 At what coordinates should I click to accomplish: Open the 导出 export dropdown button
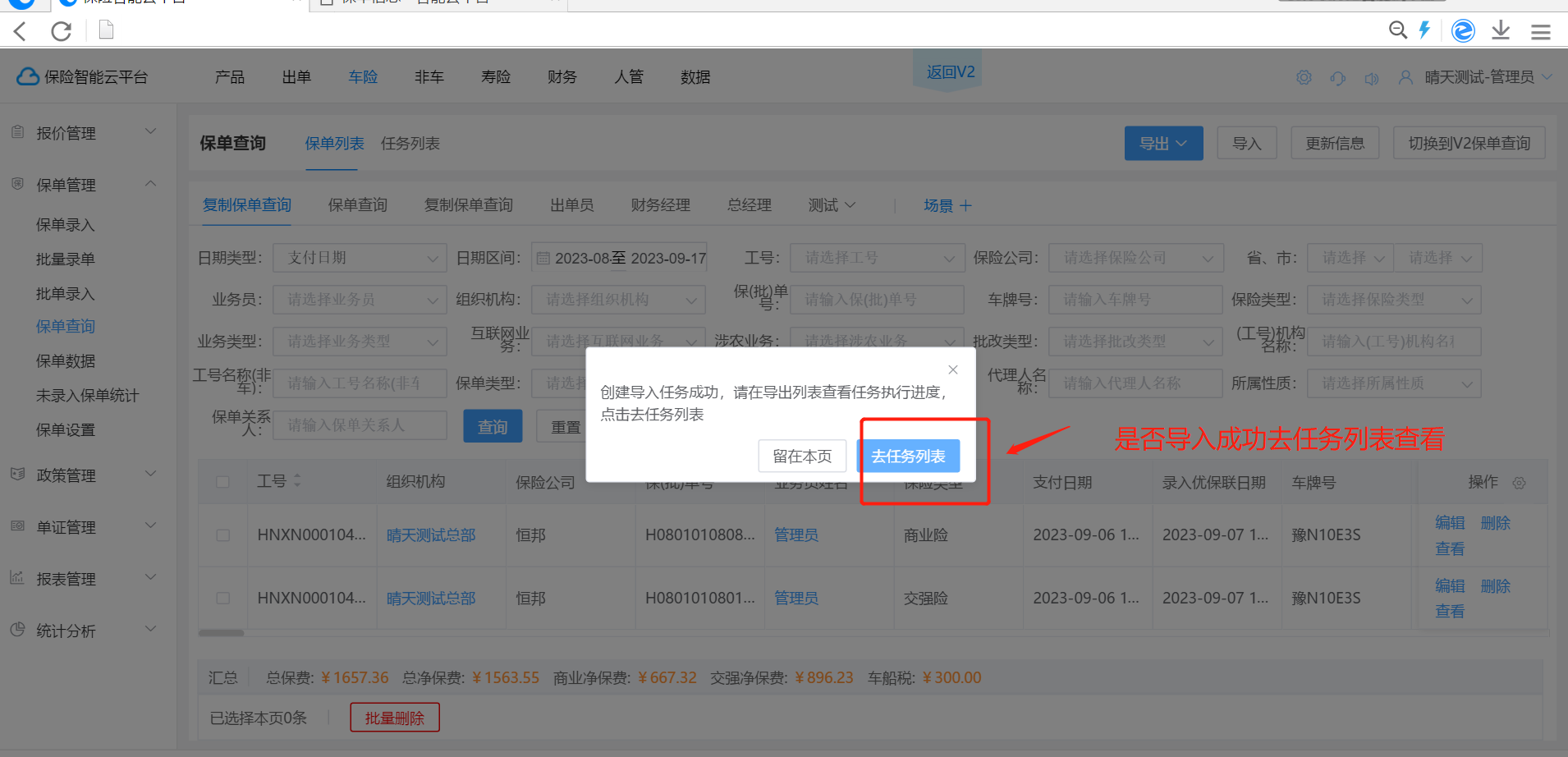pos(1164,144)
